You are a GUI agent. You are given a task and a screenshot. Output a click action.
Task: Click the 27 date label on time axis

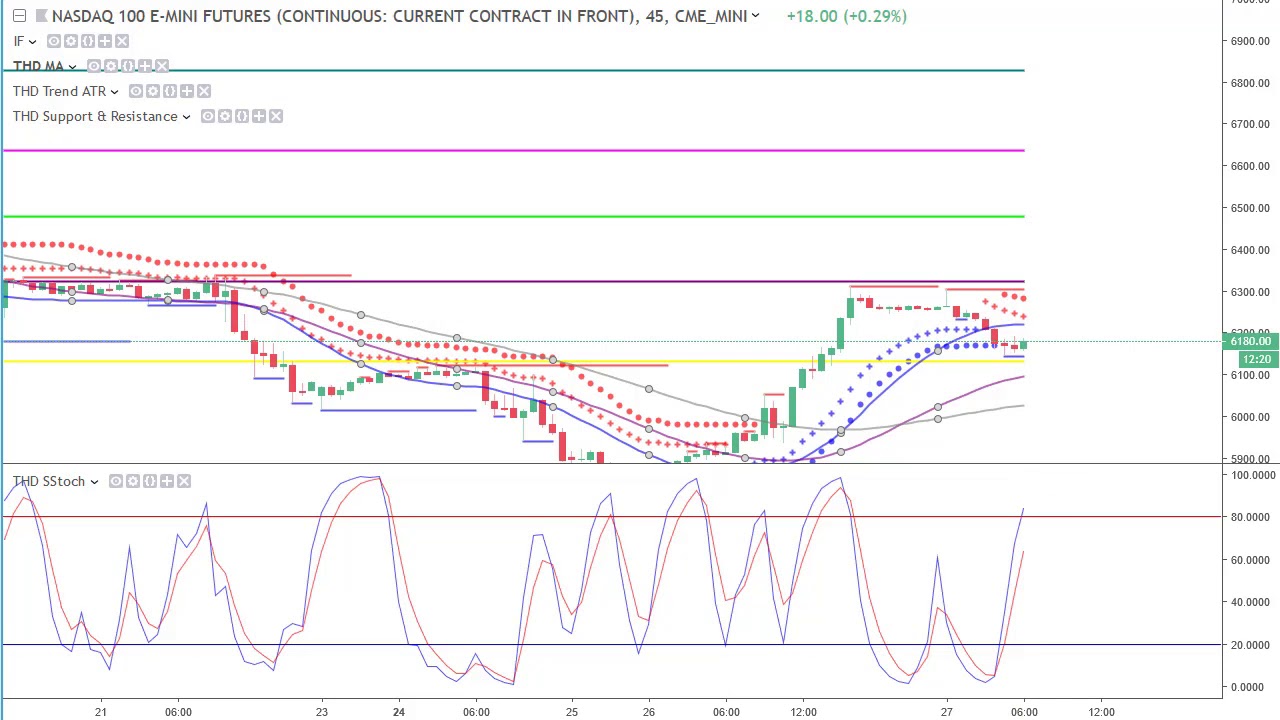click(x=946, y=712)
